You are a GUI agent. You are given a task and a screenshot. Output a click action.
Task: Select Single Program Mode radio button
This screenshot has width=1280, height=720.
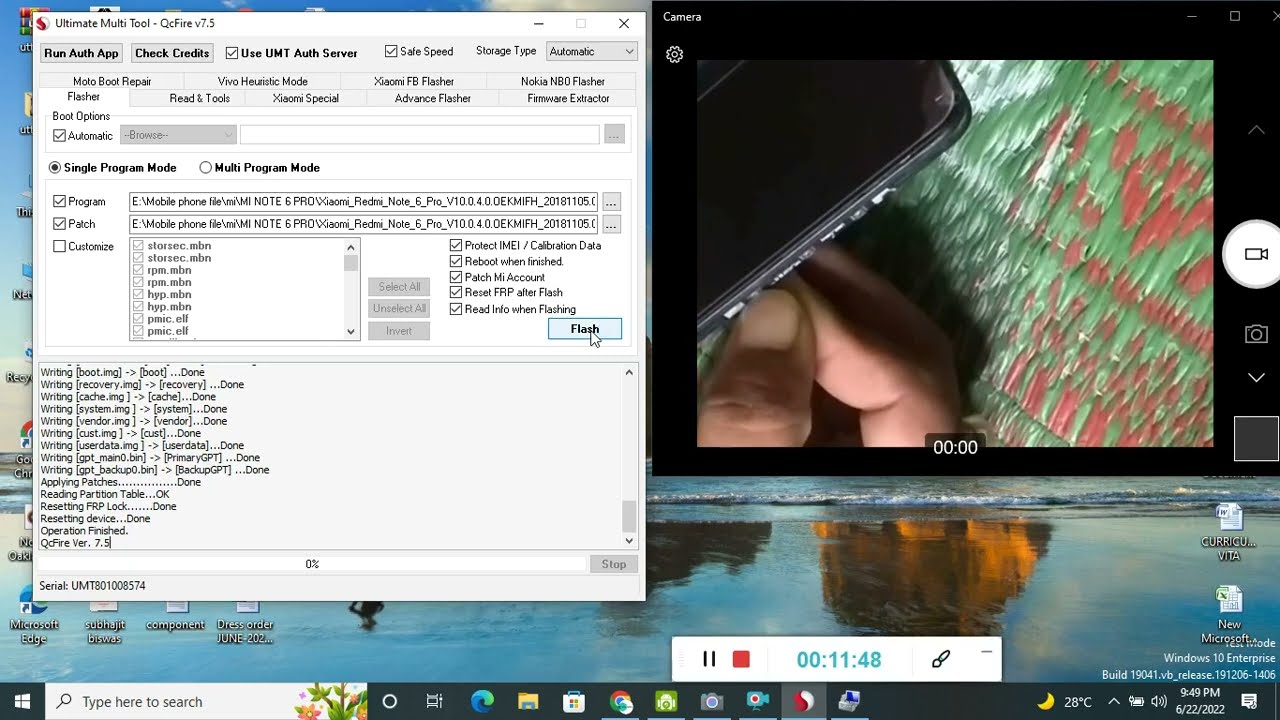55,168
